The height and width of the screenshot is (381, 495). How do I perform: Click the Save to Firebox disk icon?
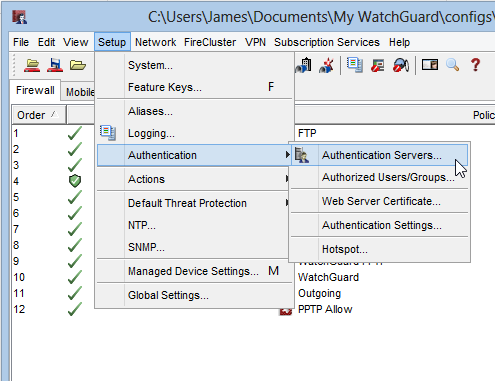[x=55, y=65]
